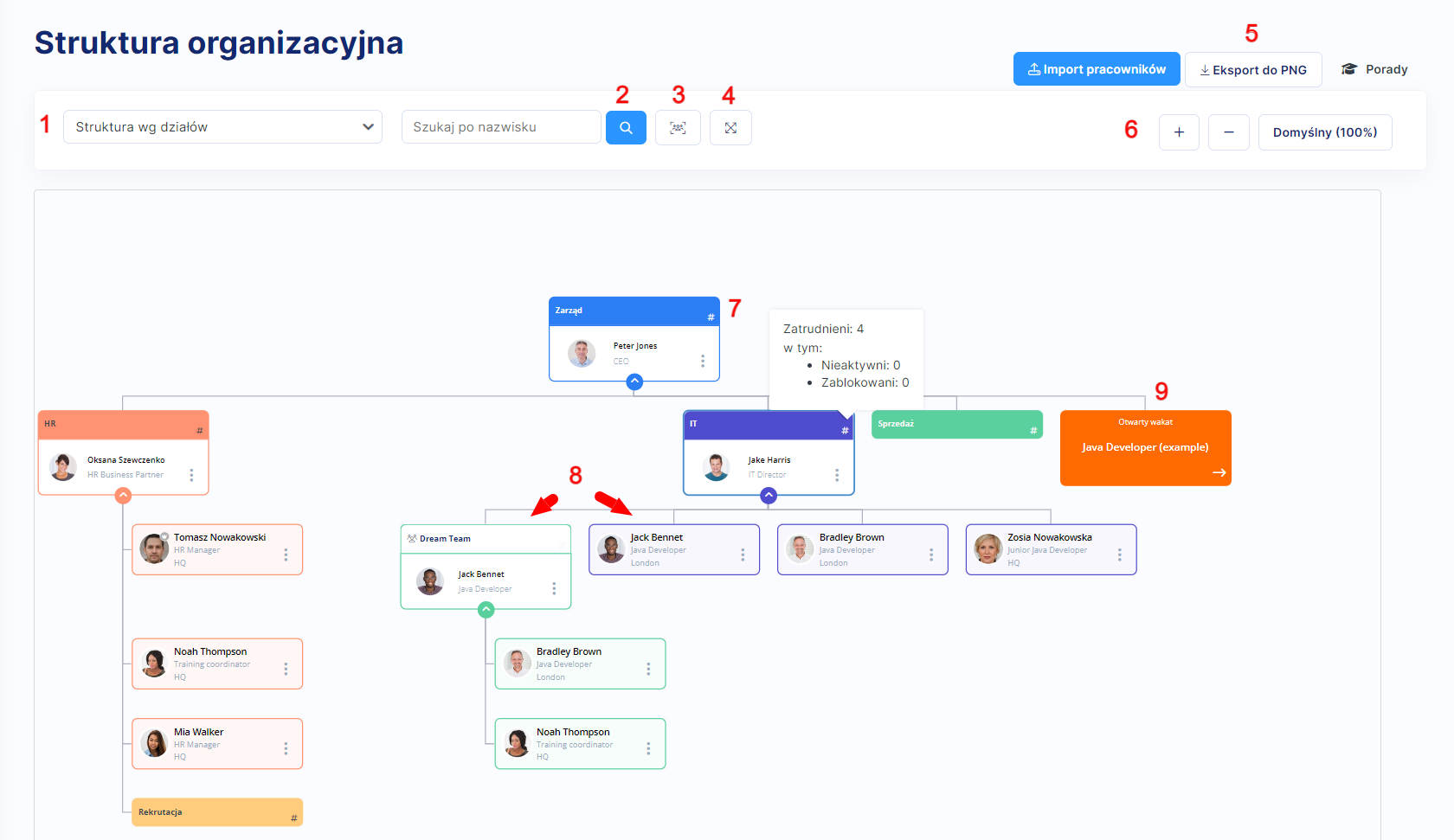This screenshot has width=1454, height=840.
Task: Open the options menu for Tomasz Nowakowski
Action: pyautogui.click(x=286, y=555)
